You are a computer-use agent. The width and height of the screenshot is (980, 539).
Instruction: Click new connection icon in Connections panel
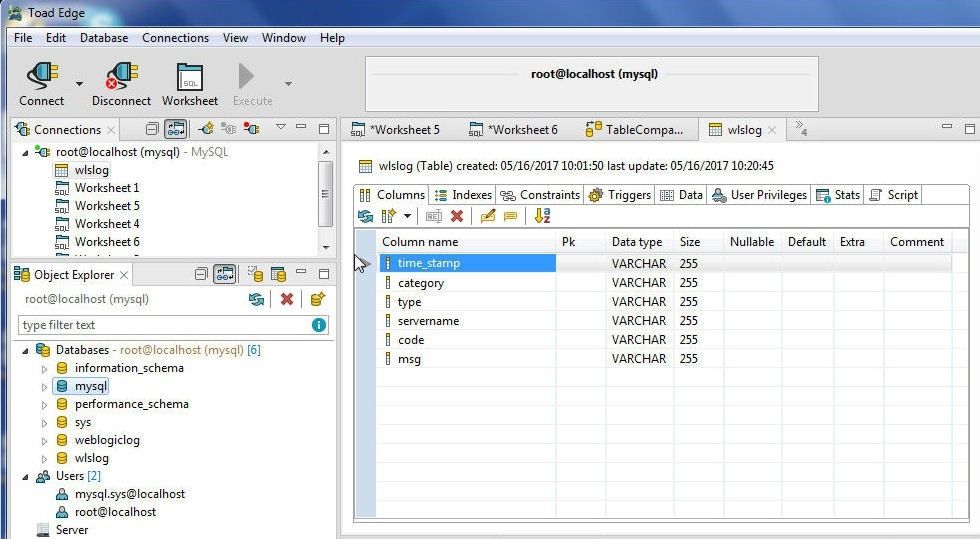point(205,129)
